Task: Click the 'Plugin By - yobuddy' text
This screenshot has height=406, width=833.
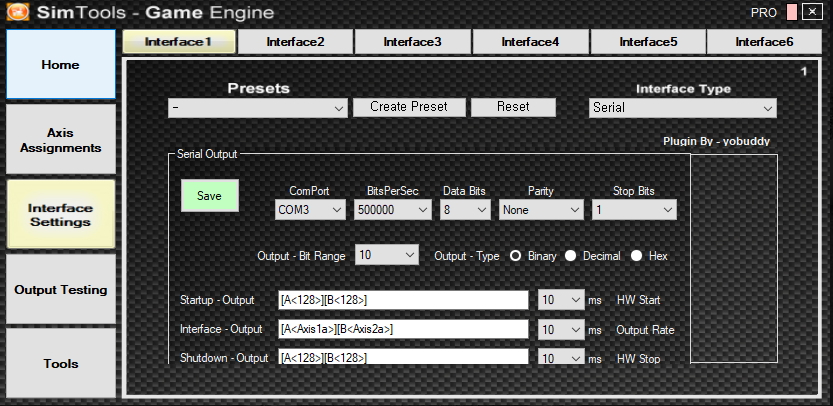Action: tap(716, 141)
